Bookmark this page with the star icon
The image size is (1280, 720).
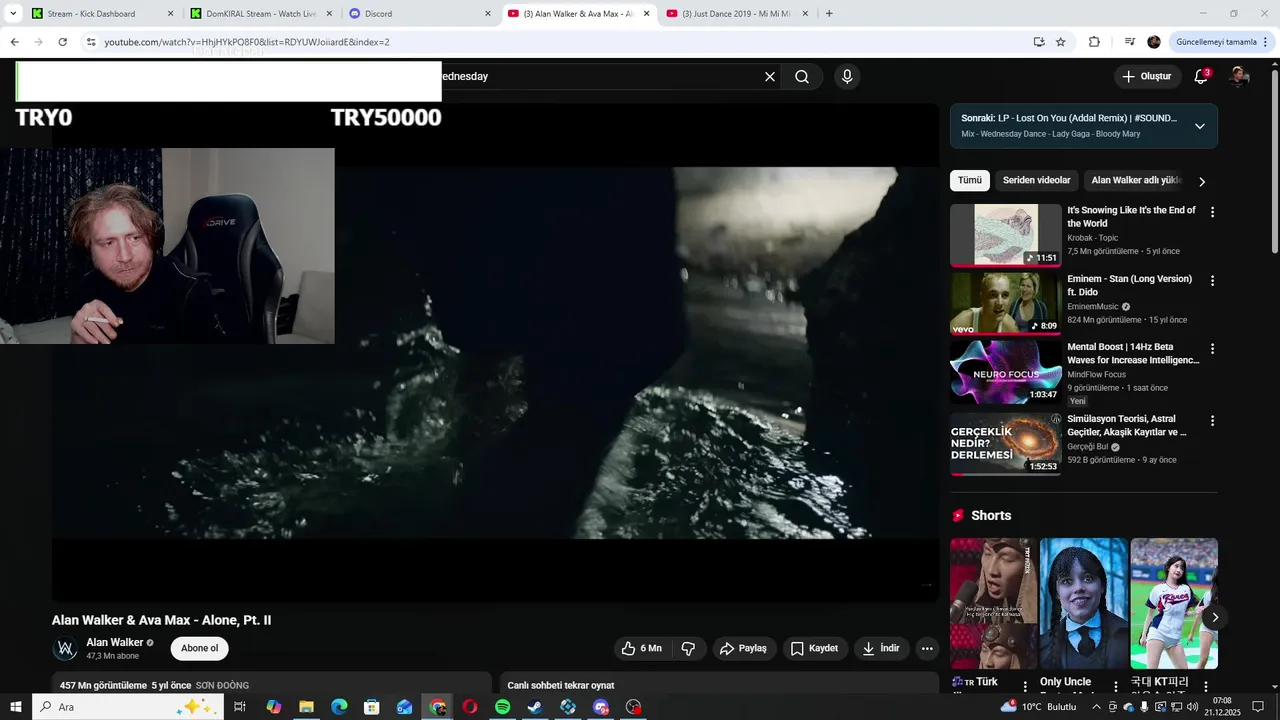pos(1061,42)
